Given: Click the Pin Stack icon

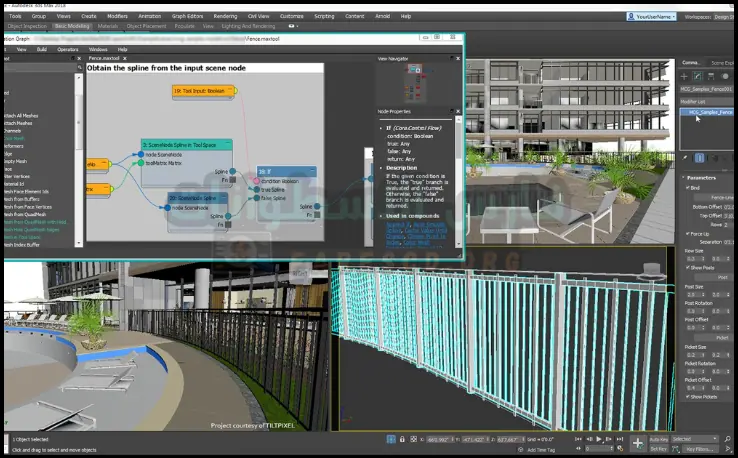Looking at the screenshot, I should 687,157.
